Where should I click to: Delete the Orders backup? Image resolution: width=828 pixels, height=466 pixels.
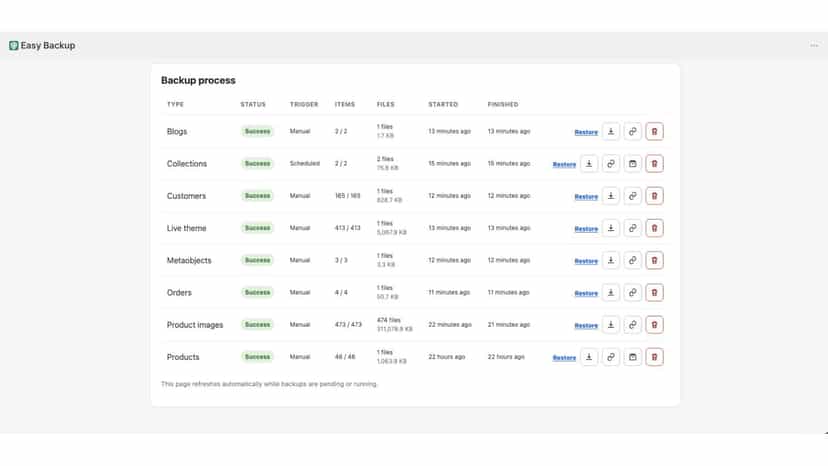pos(654,293)
